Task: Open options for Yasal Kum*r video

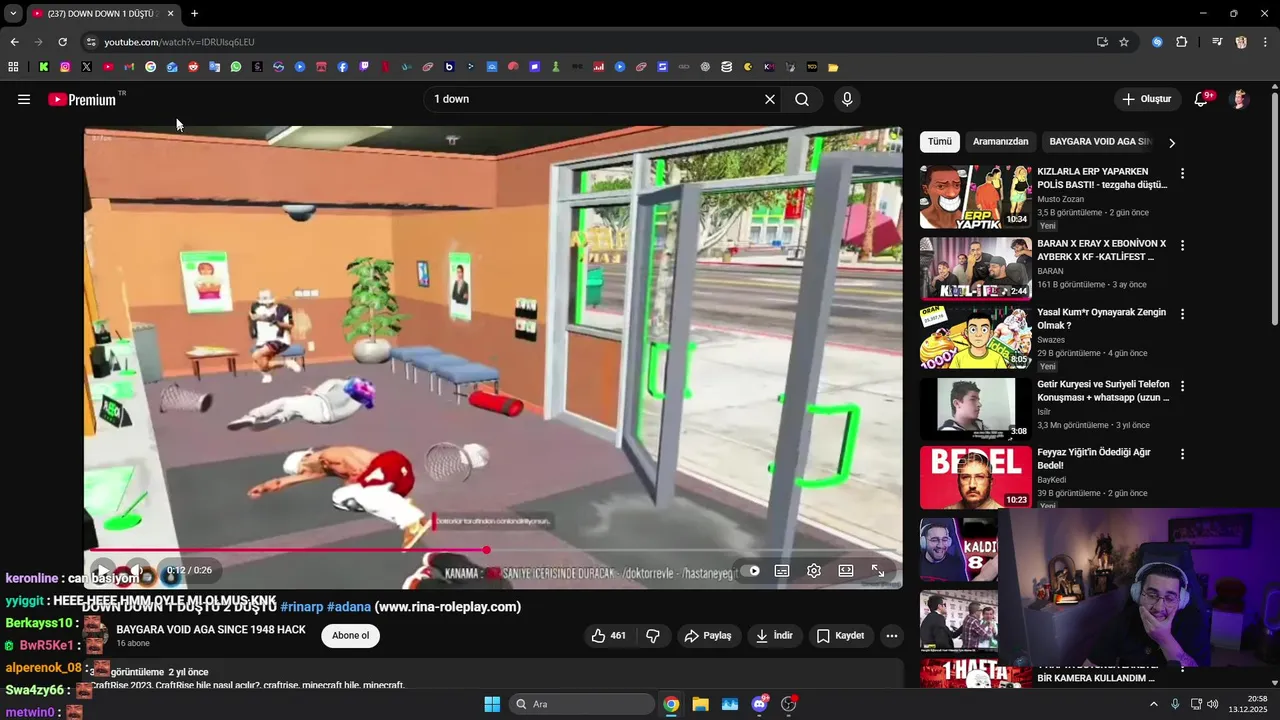Action: click(1182, 314)
